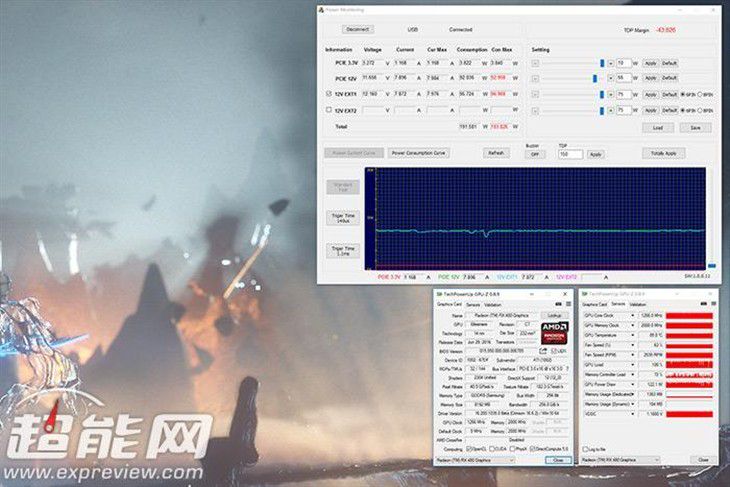730x487 pixels.
Task: Click the AMD Radeon logo in GPU-Z
Action: (x=554, y=333)
